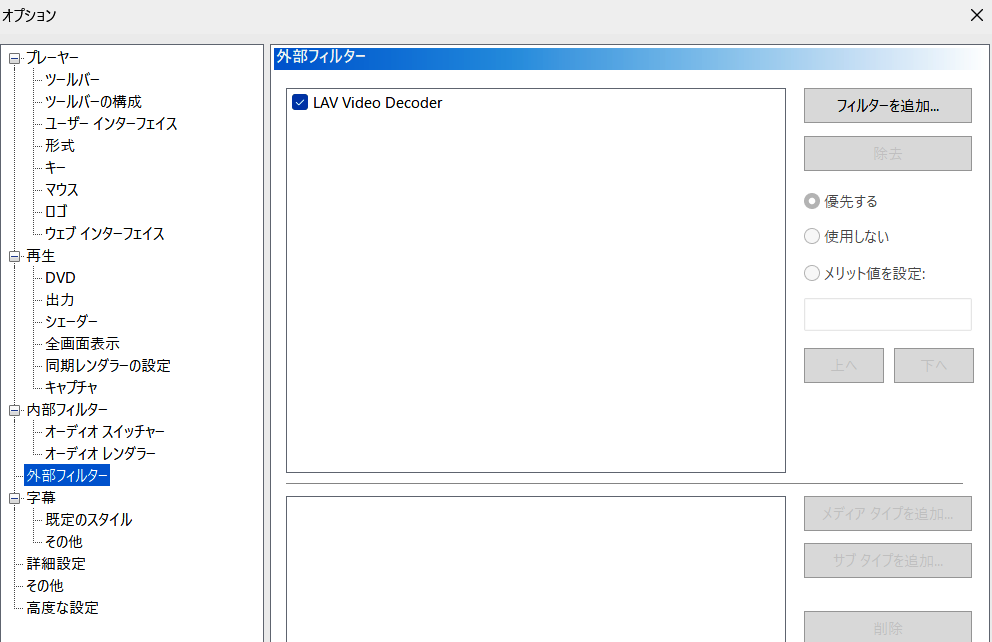Close the オプション dialog window
The image size is (992, 642).
pos(976,15)
